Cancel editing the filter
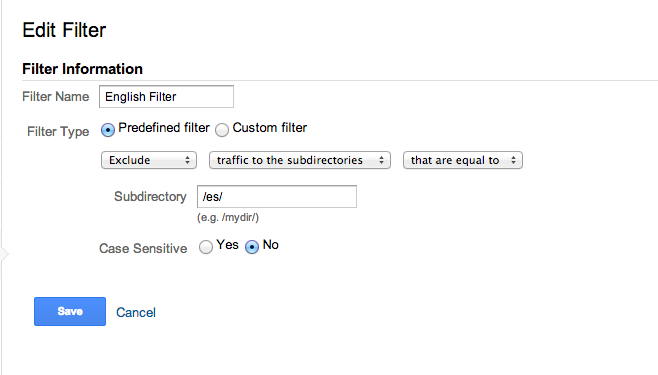This screenshot has height=375, width=658. click(x=136, y=312)
